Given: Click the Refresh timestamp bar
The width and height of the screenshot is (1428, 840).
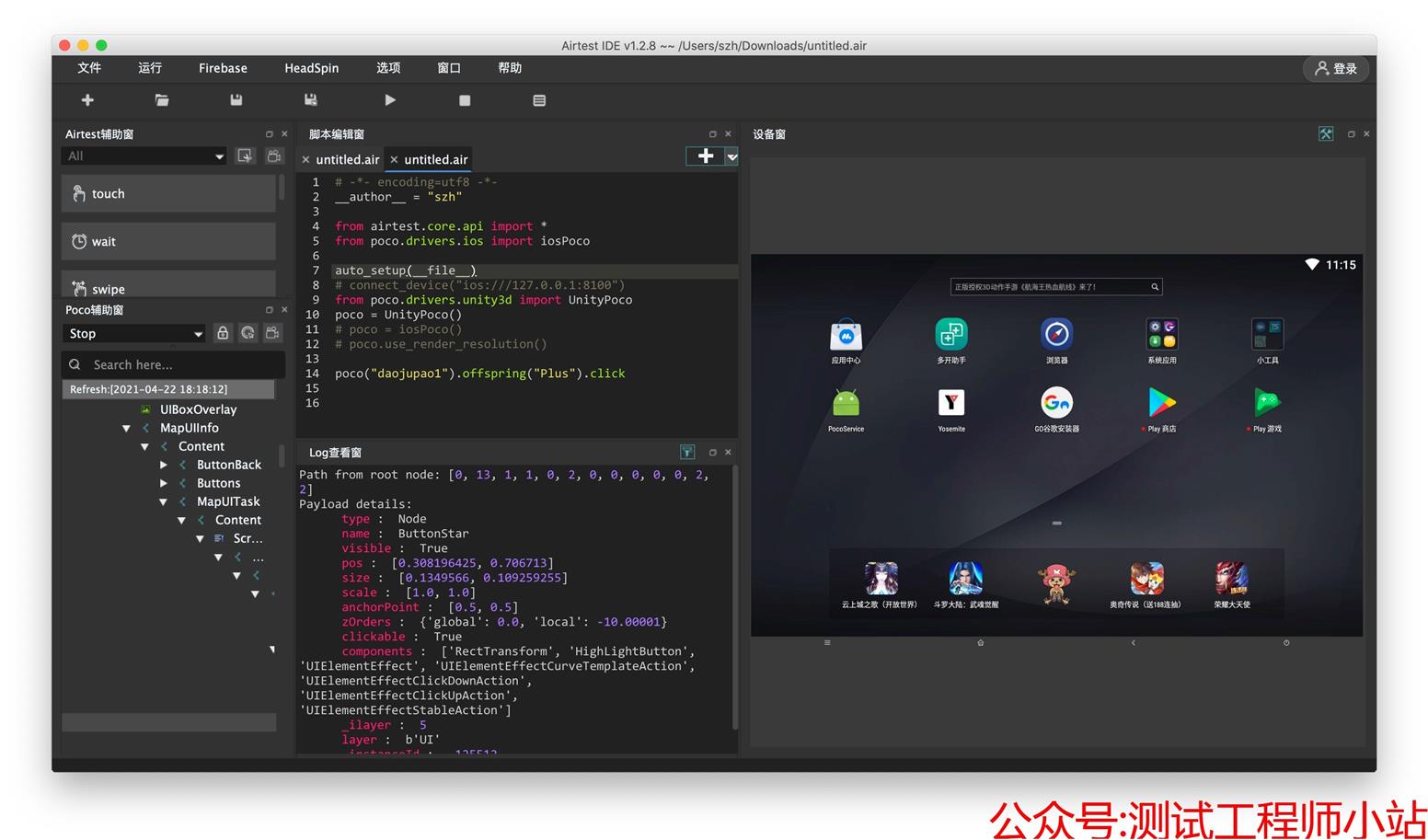Looking at the screenshot, I should click(x=168, y=389).
